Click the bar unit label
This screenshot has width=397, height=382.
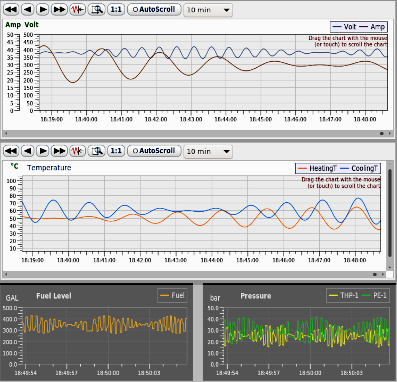coord(215,298)
